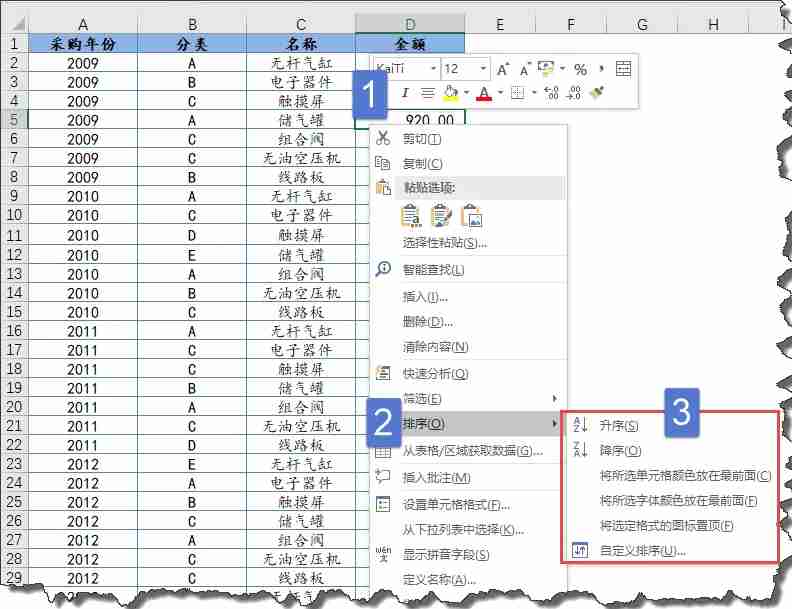Open font color dropdown arrow
792x609 pixels.
coord(501,93)
